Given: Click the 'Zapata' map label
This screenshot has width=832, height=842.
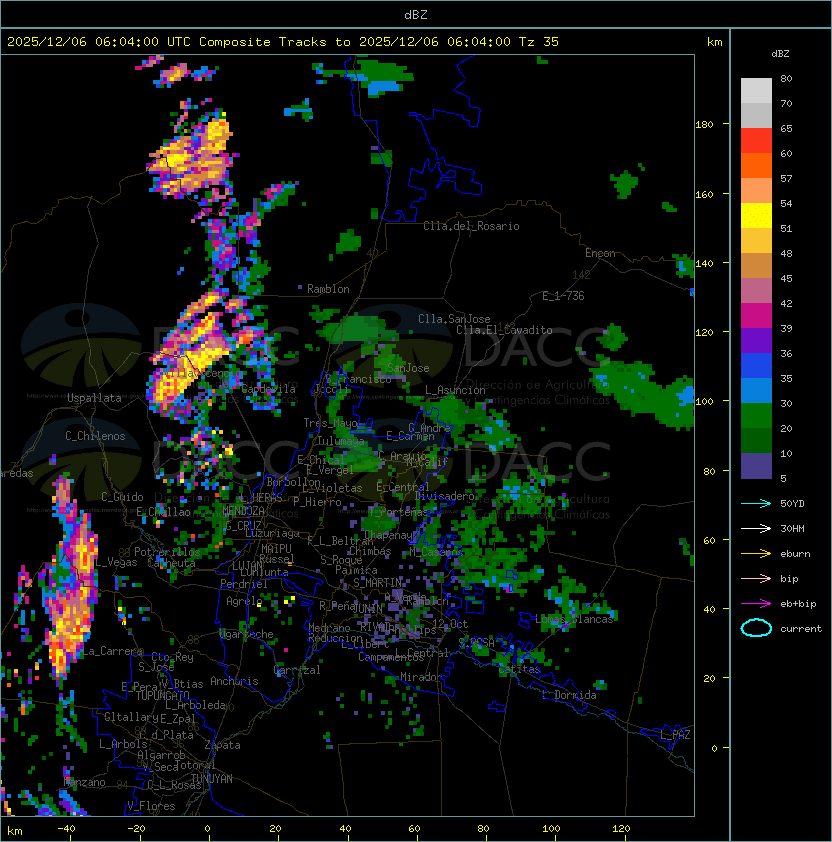Looking at the screenshot, I should click(222, 745).
